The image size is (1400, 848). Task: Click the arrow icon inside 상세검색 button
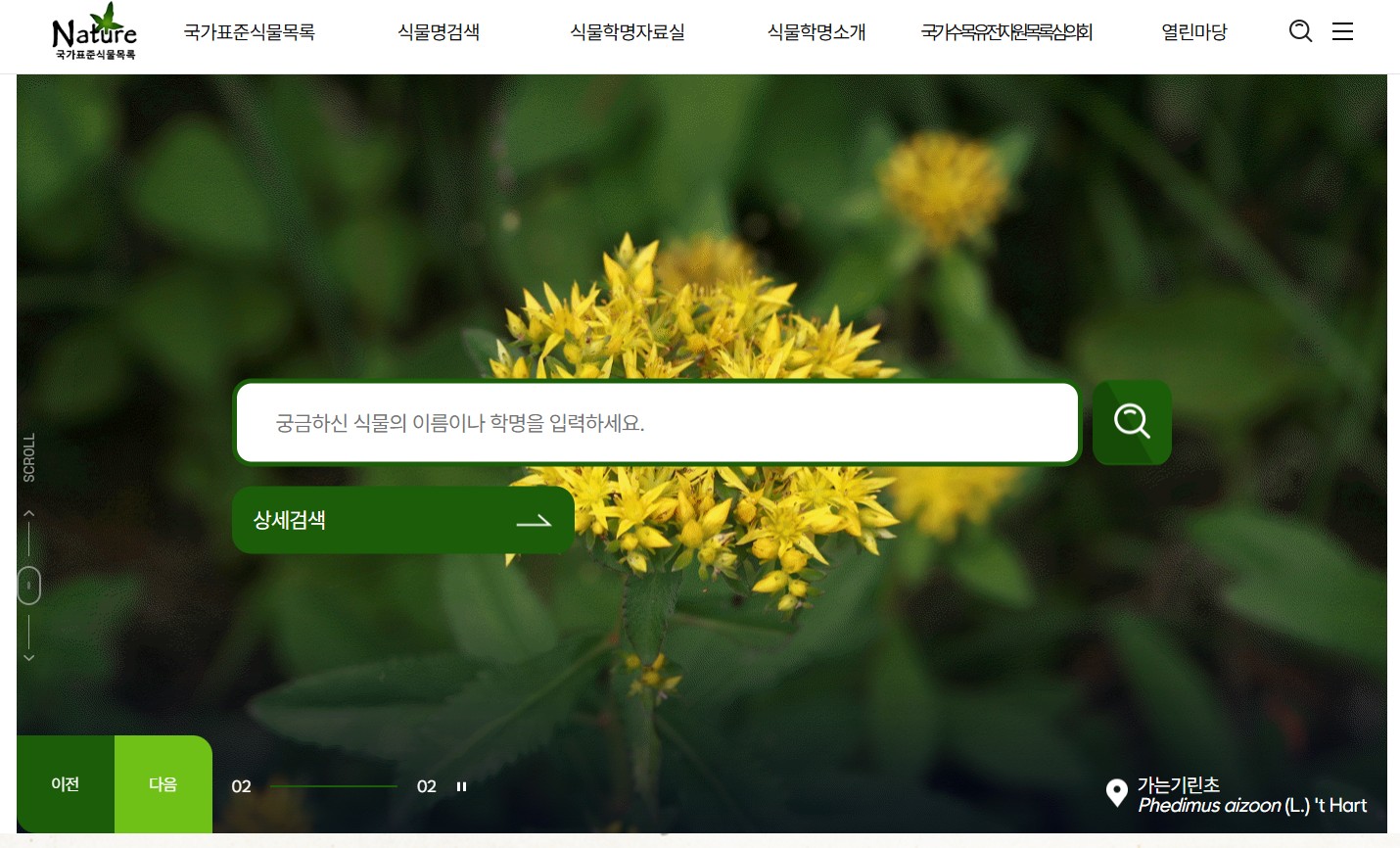coord(534,520)
